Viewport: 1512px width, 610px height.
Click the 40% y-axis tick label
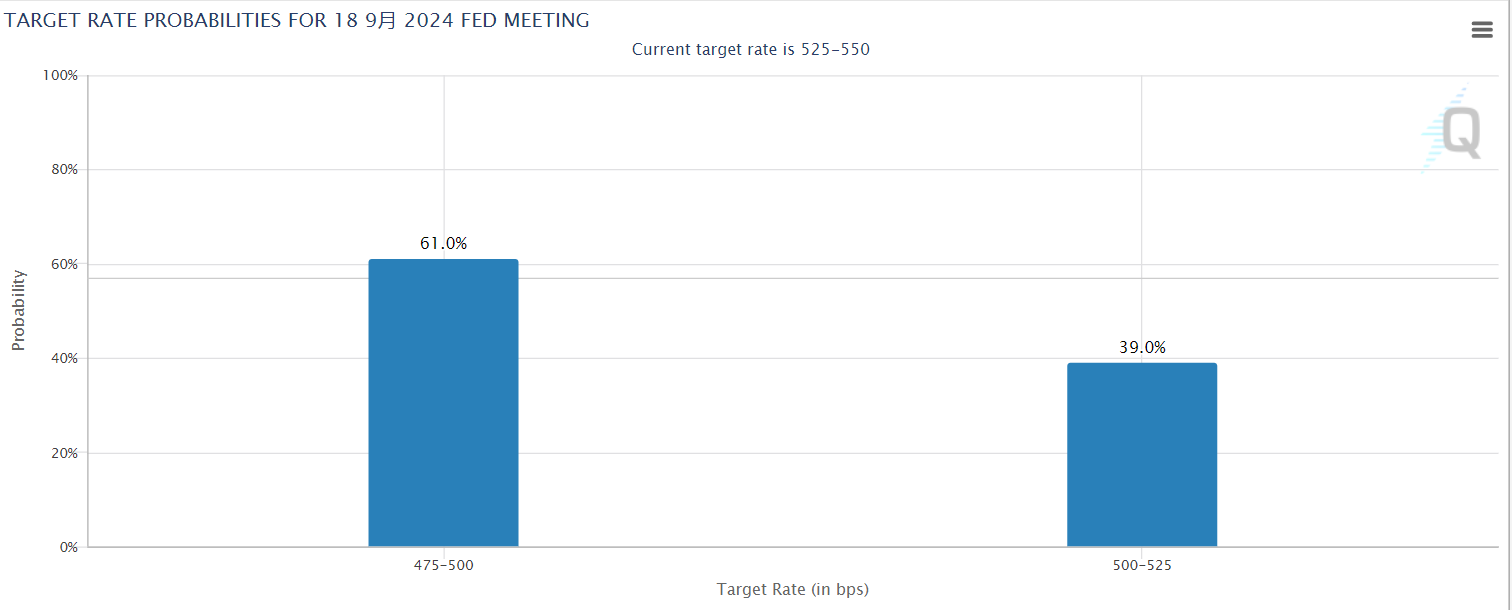point(63,359)
